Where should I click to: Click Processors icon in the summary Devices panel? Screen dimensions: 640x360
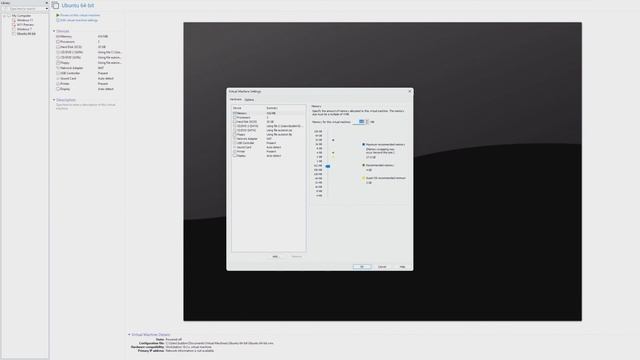point(58,42)
